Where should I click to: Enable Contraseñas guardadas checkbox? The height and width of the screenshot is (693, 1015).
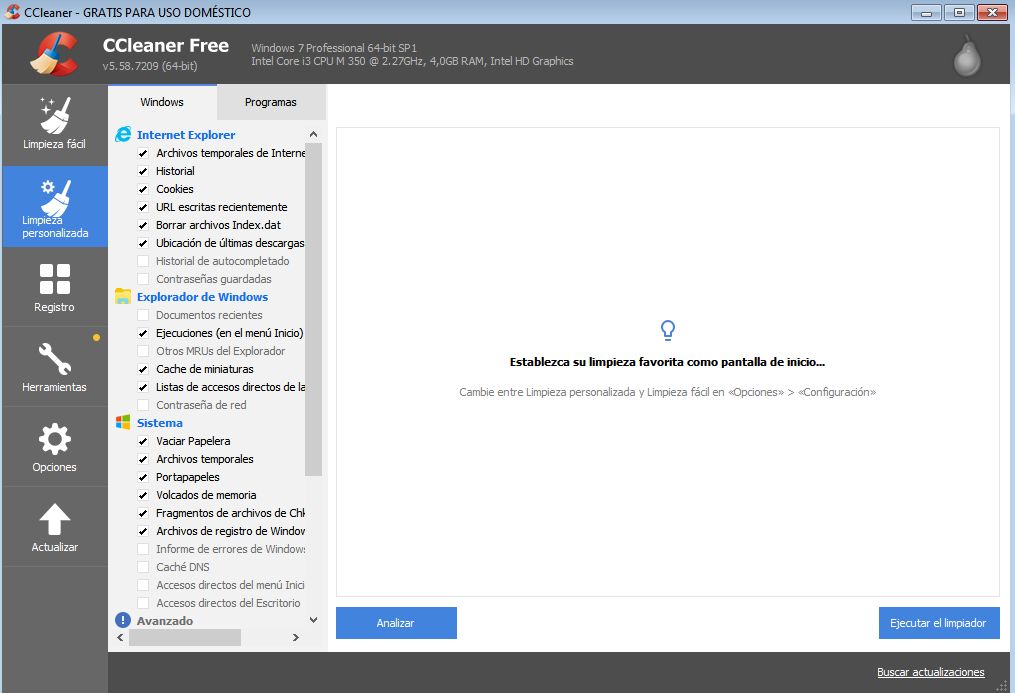point(143,280)
